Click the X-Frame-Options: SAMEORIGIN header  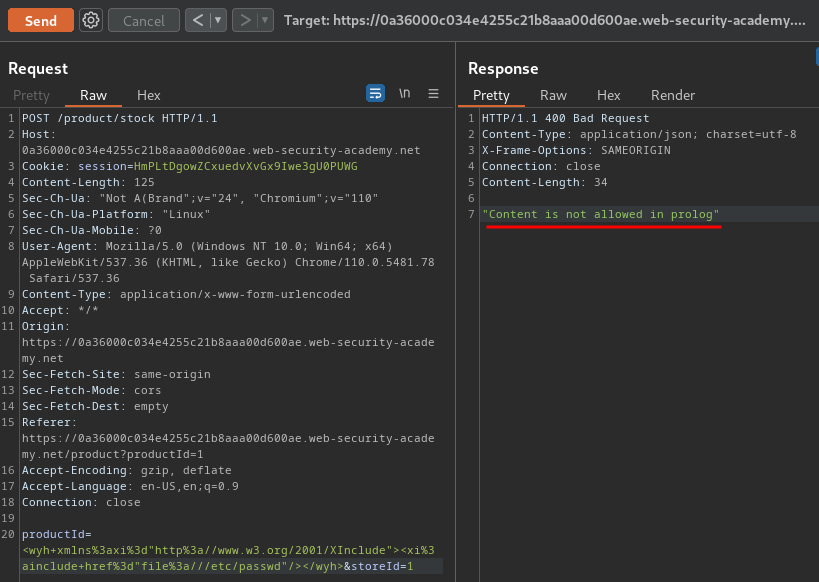(x=576, y=150)
